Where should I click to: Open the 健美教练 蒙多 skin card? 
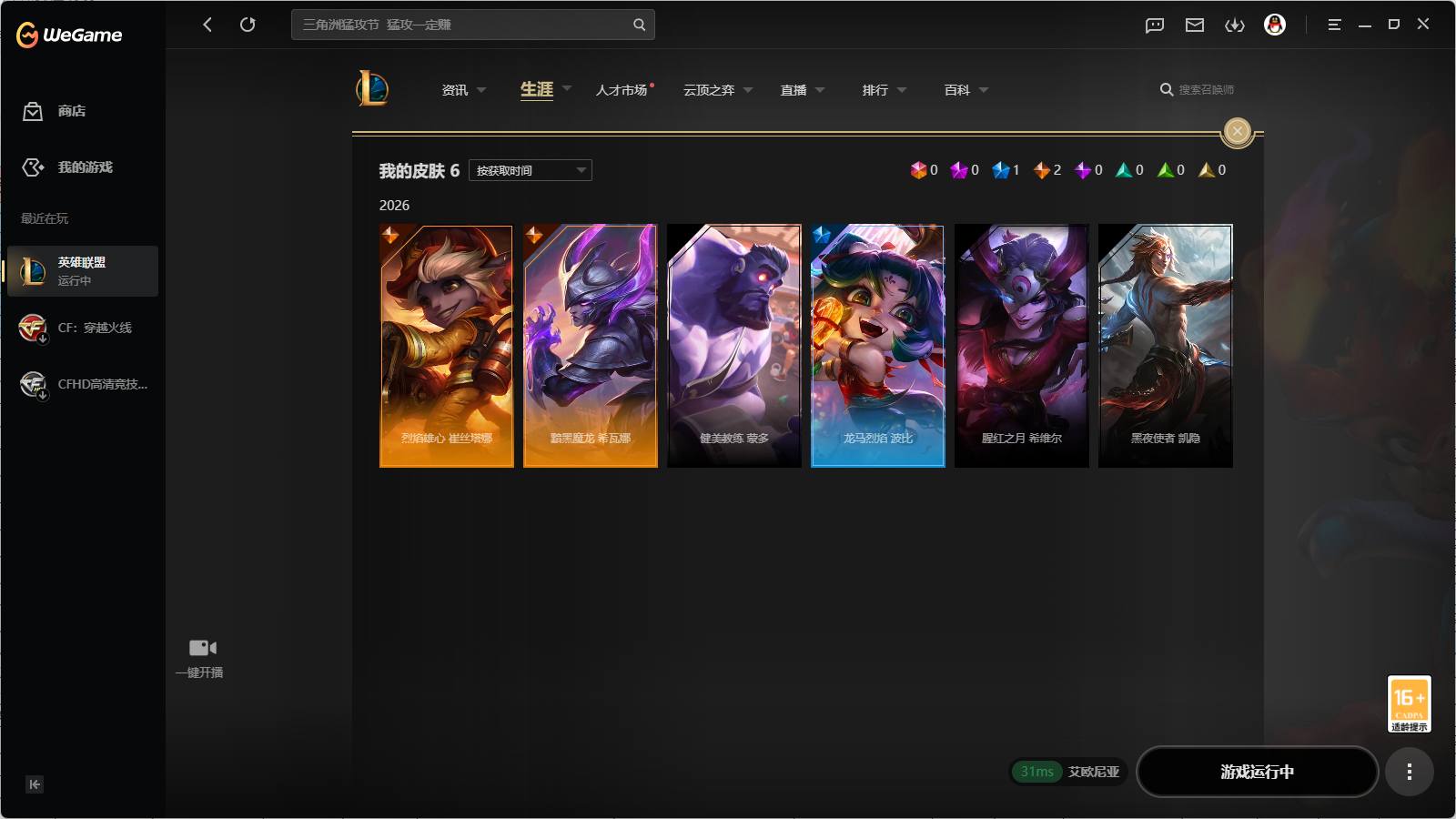click(x=734, y=347)
